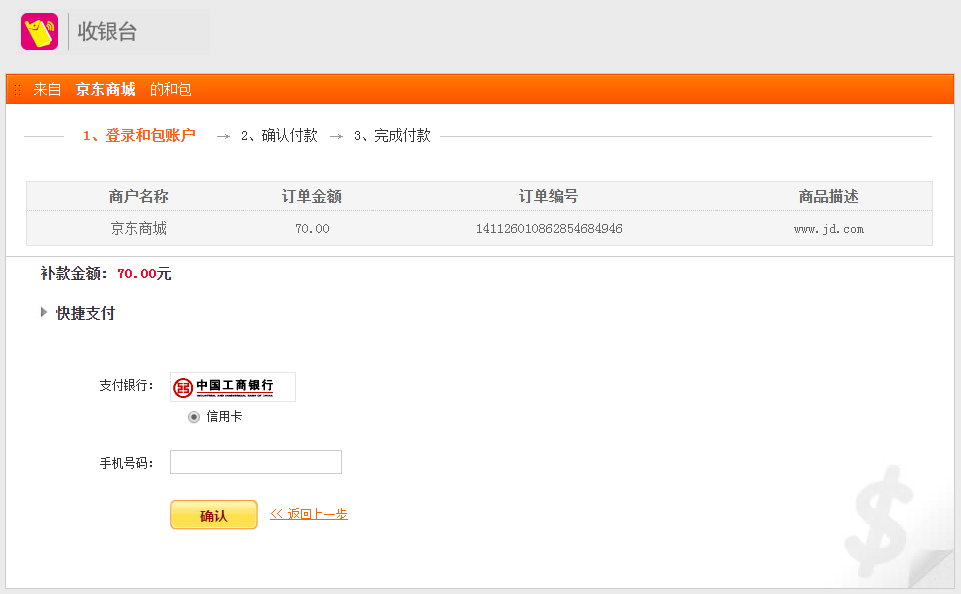The height and width of the screenshot is (594, 961).
Task: Click the 手机号码 input field
Action: (x=256, y=462)
